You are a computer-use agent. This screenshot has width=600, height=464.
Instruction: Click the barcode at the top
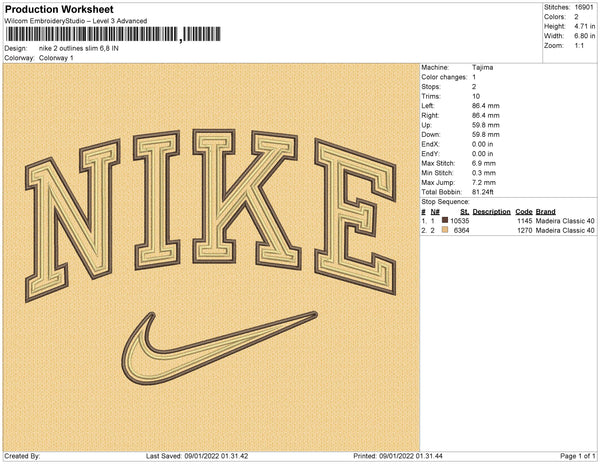(x=113, y=34)
